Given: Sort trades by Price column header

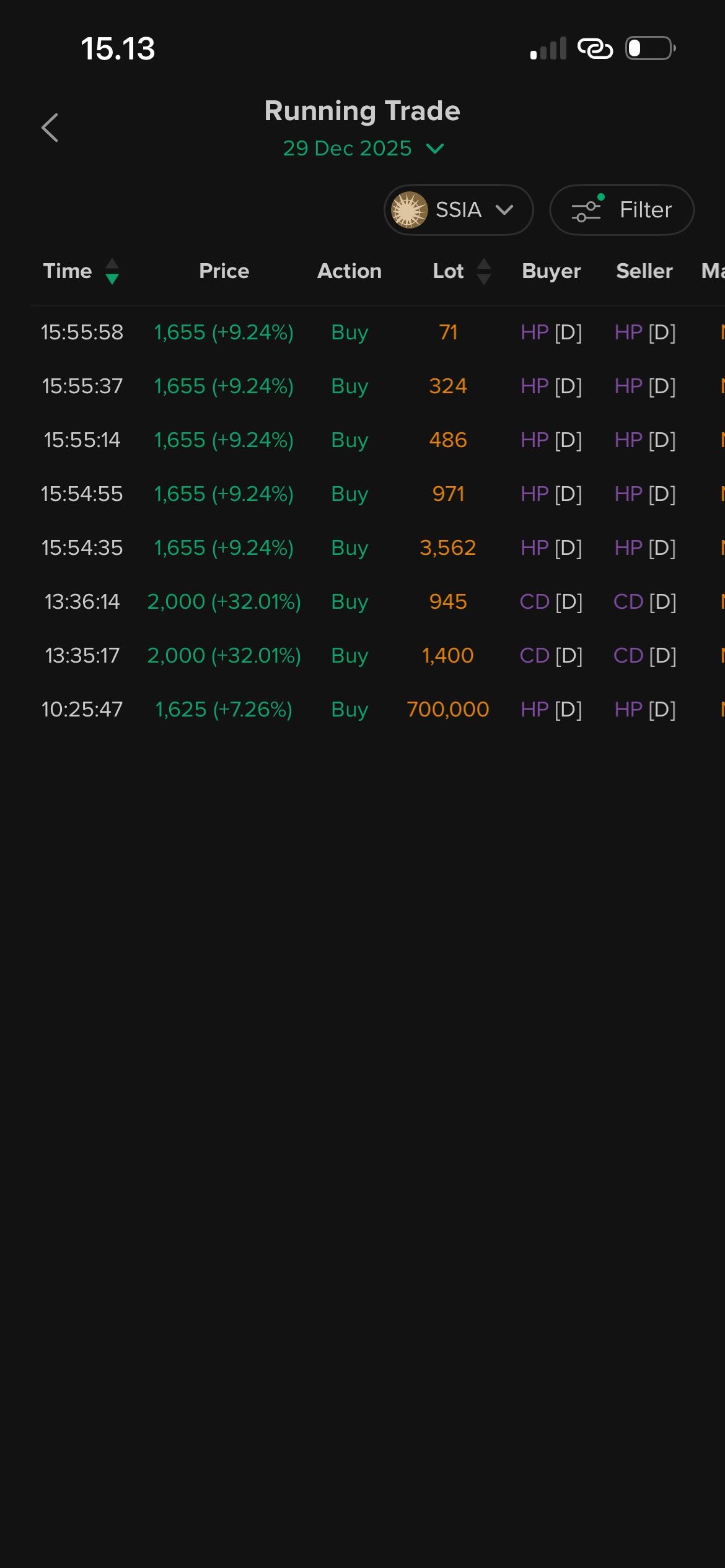Looking at the screenshot, I should pyautogui.click(x=224, y=271).
